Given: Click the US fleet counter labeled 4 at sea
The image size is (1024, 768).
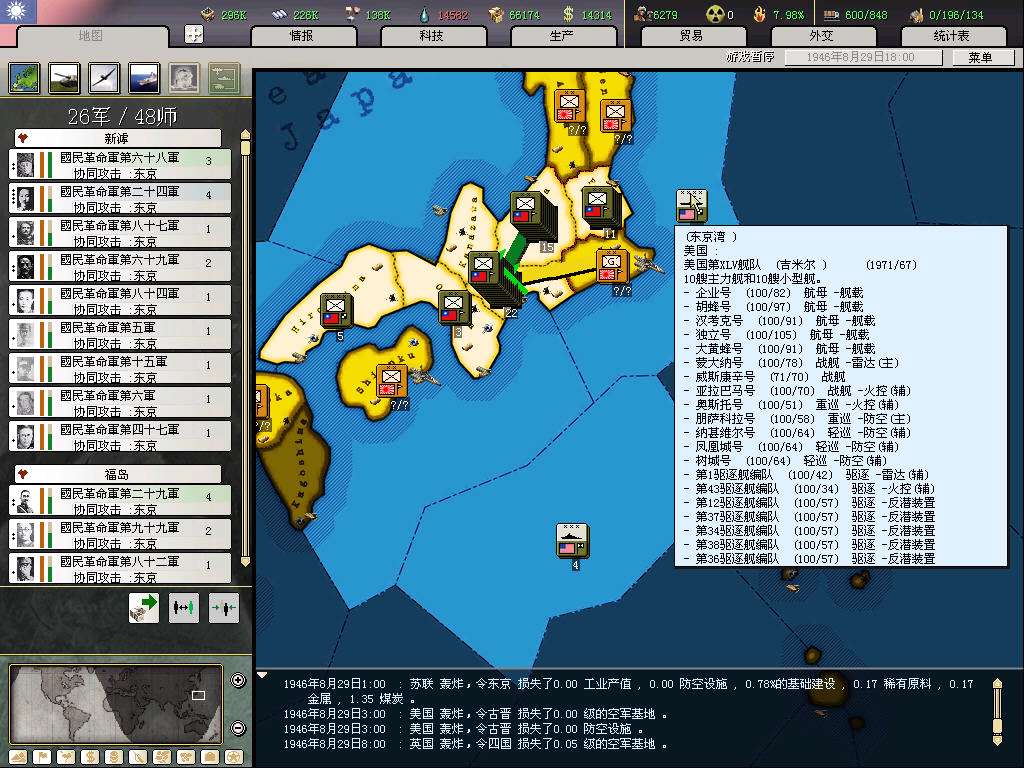Looking at the screenshot, I should pyautogui.click(x=572, y=541).
